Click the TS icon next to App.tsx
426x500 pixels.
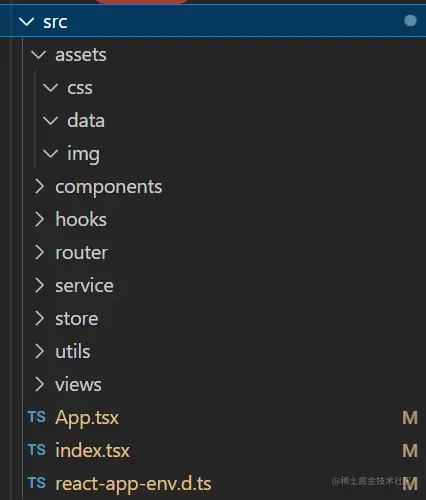point(37,417)
